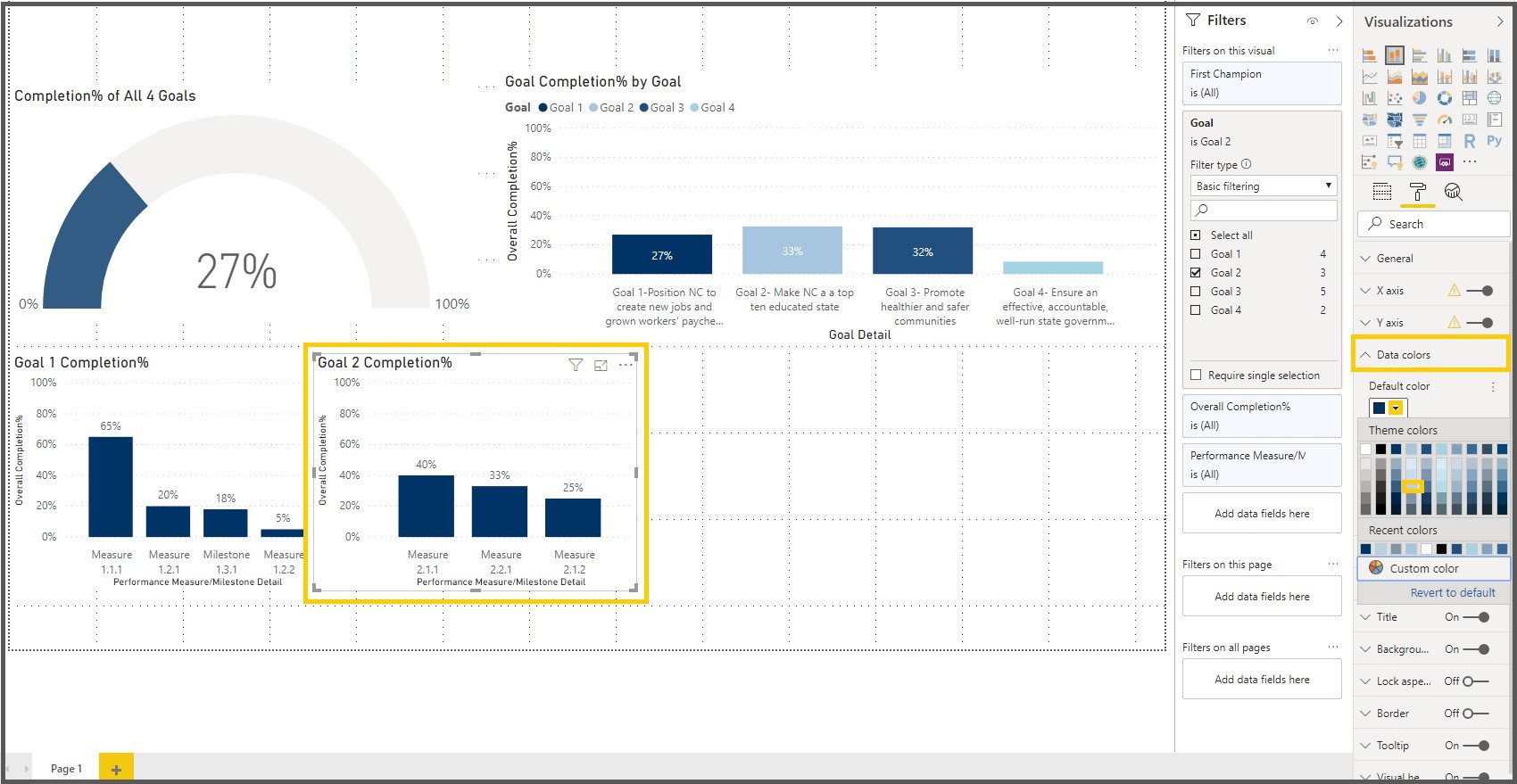Select the stacked column chart visual icon
Image resolution: width=1517 pixels, height=784 pixels.
(1395, 55)
